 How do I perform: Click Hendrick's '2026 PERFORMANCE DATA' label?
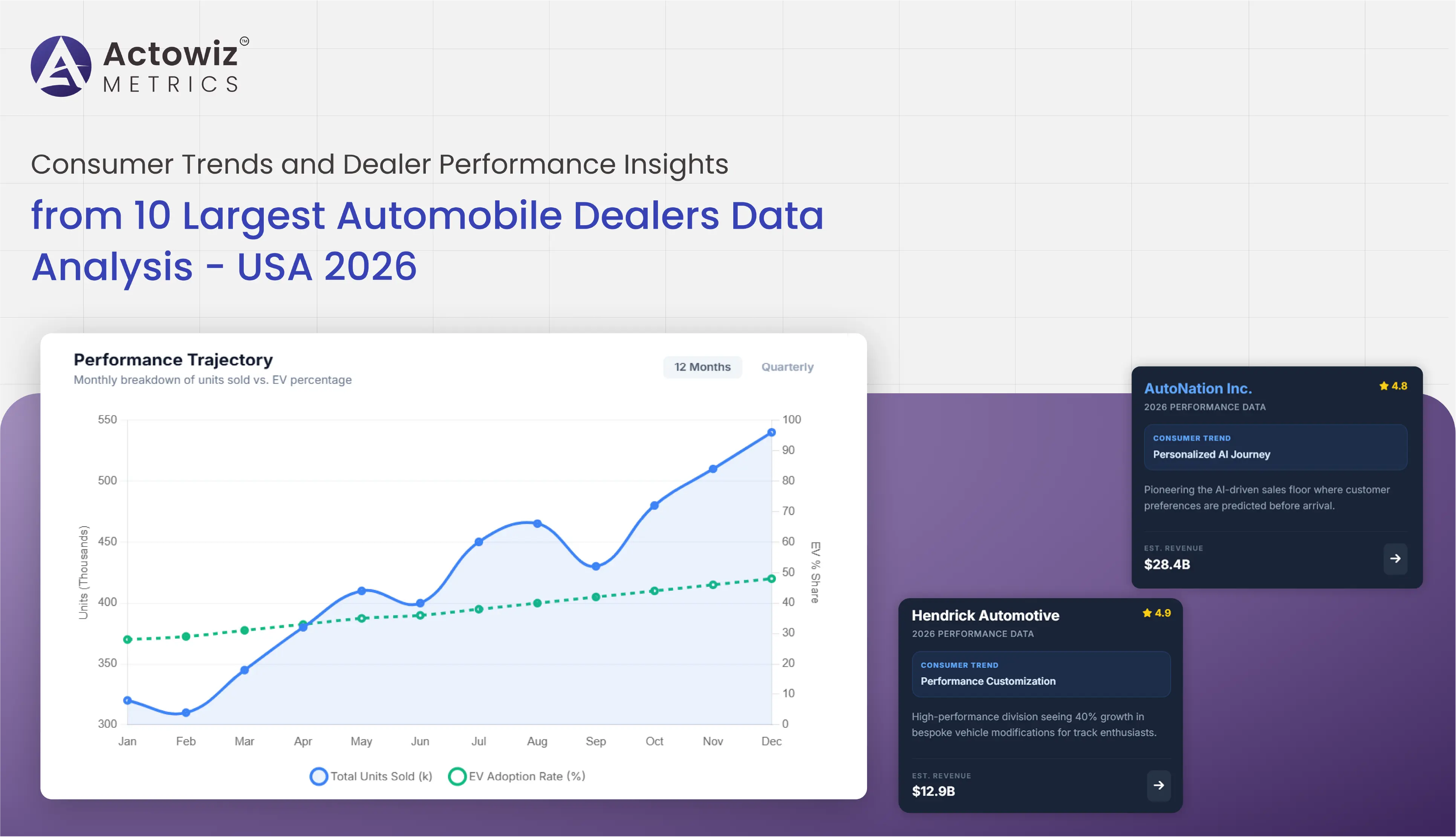[x=973, y=634]
